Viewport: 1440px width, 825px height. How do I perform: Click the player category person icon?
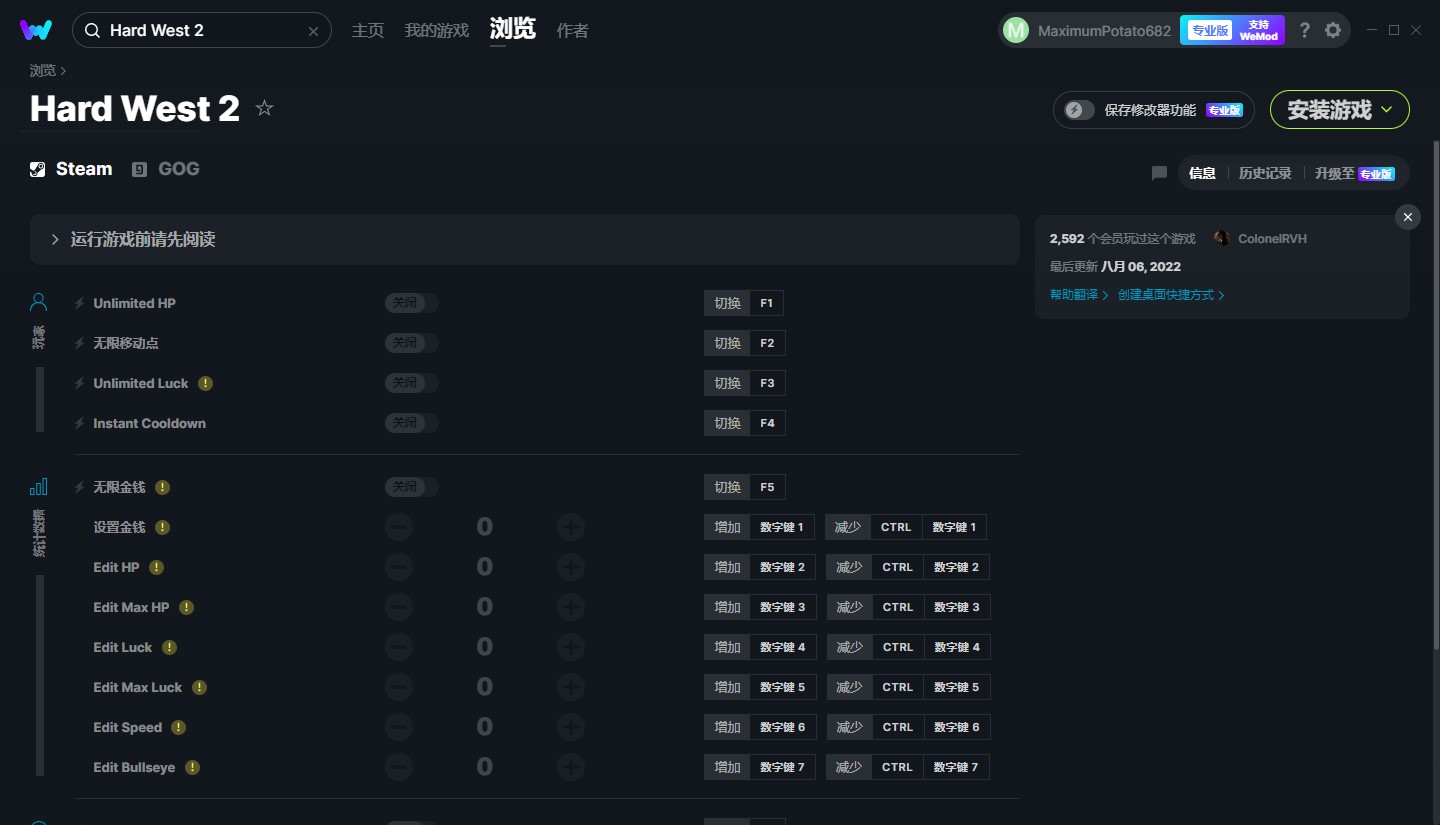[x=38, y=302]
